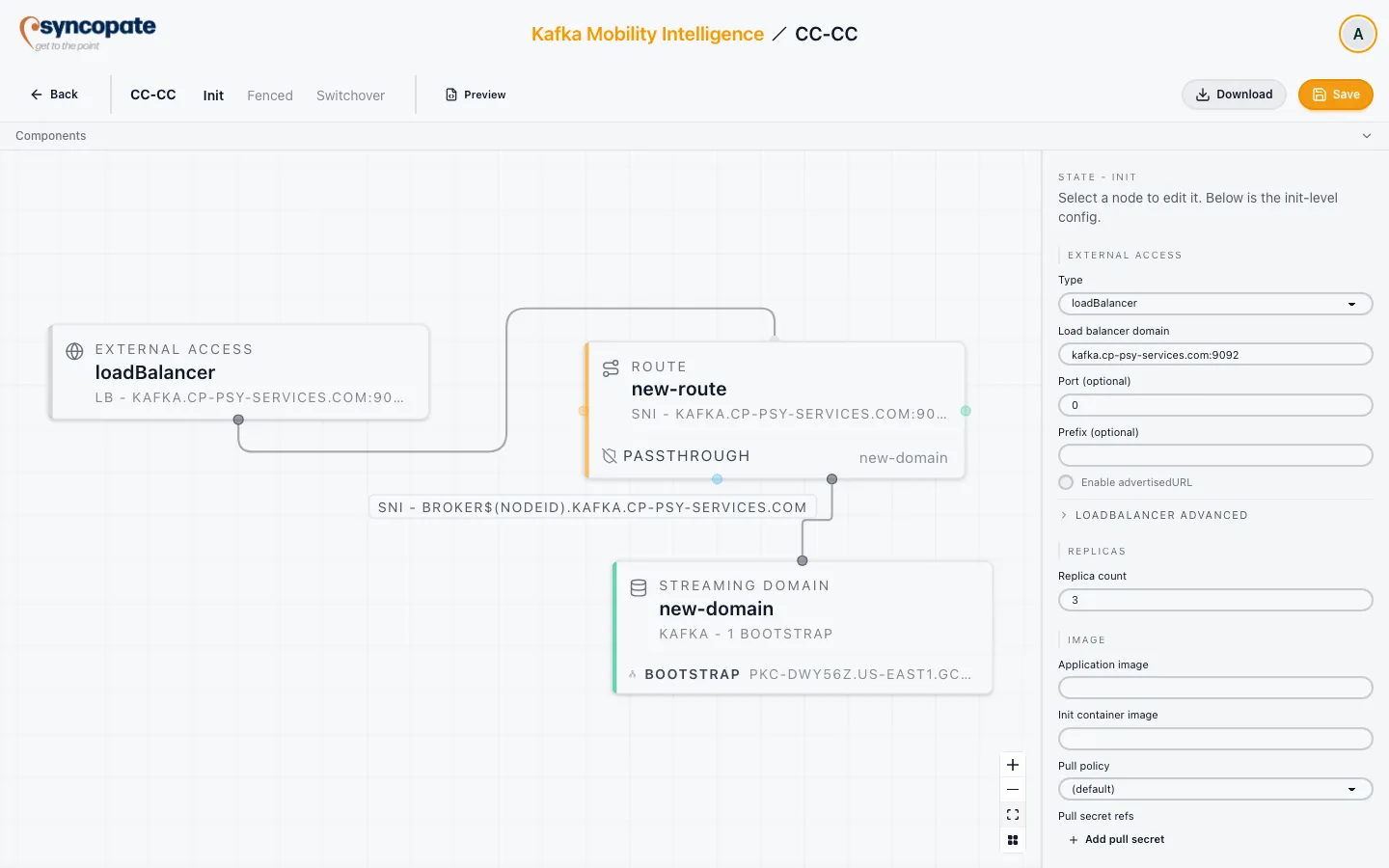Switch to the Fenced tab
The width and height of the screenshot is (1389, 868).
point(270,95)
